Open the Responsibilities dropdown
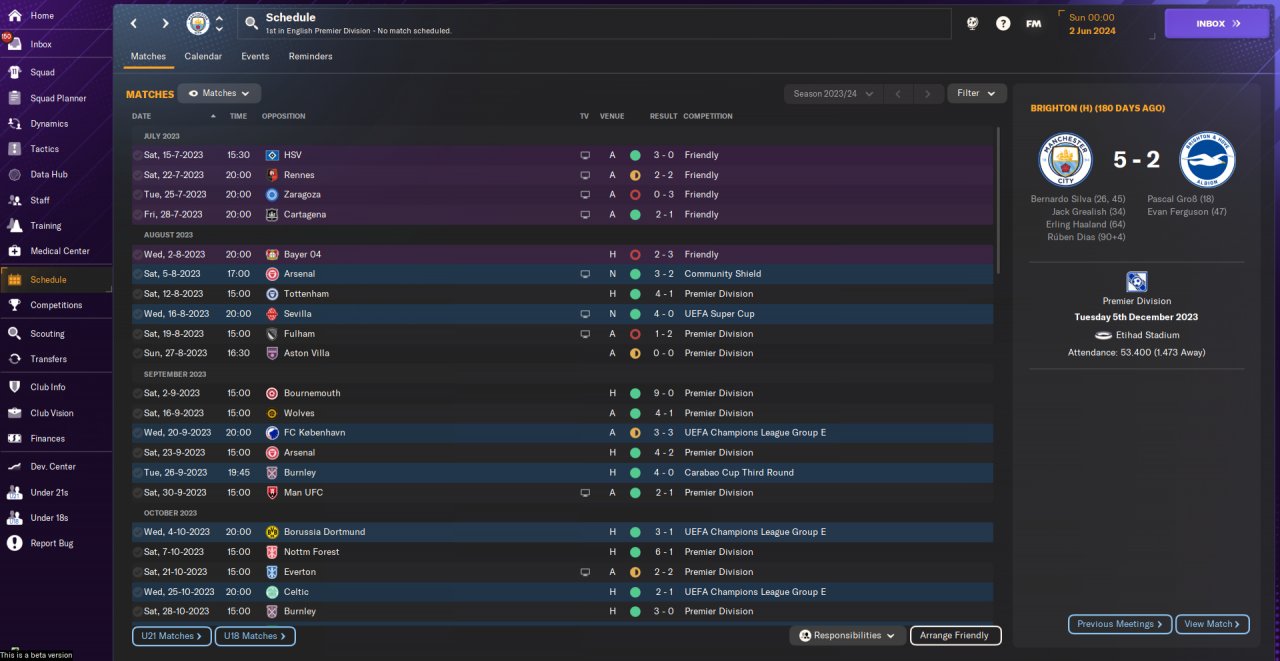 pos(848,635)
